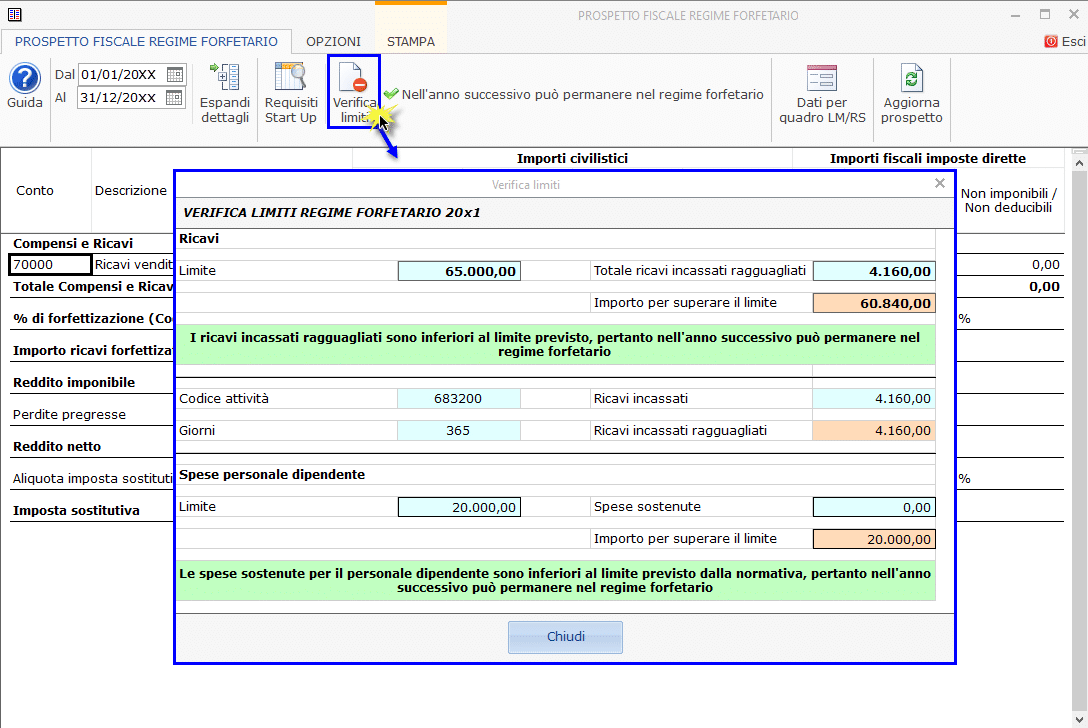Image resolution: width=1088 pixels, height=728 pixels.
Task: Click Ricavi incassati ragguagliati orange value
Action: point(874,430)
